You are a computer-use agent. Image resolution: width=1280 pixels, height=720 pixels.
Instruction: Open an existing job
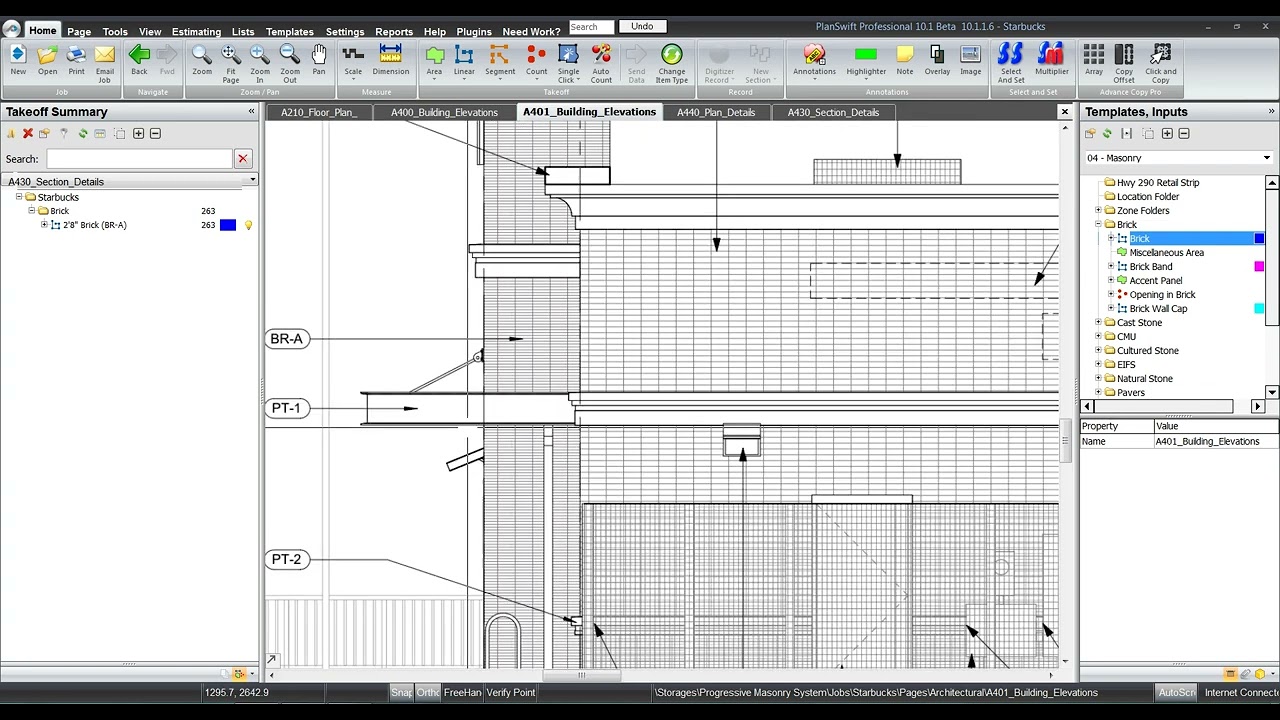click(47, 60)
